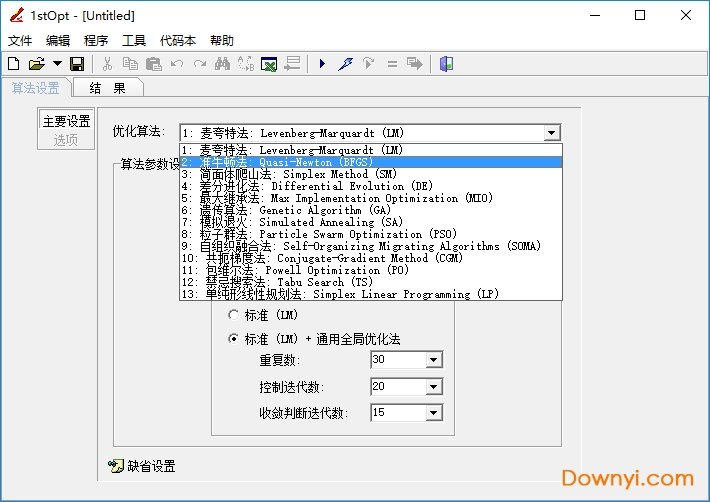
Task: Open the 控制迭代数 dropdown
Action: 433,387
